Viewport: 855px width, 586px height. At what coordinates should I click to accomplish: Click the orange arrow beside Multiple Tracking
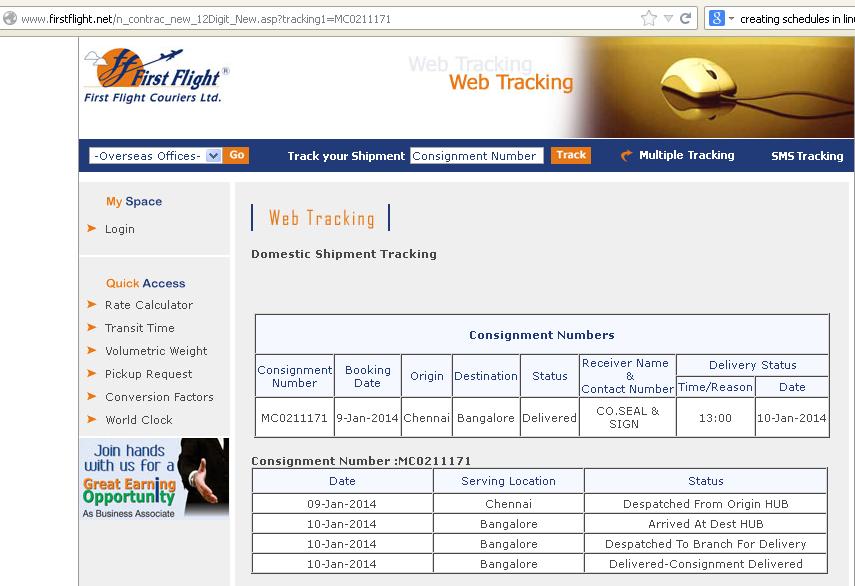point(627,156)
